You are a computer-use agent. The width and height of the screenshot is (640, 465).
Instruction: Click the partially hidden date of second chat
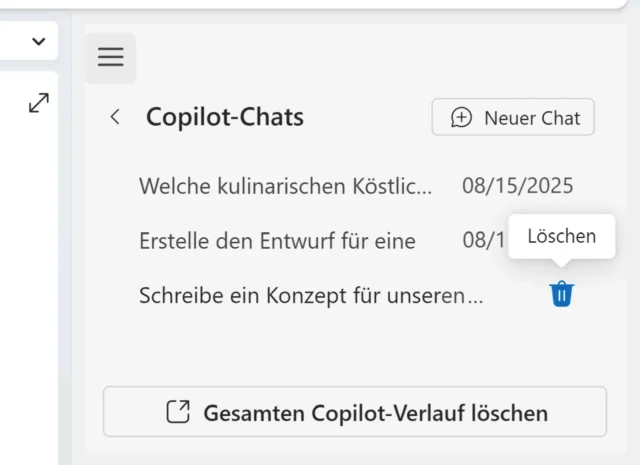(482, 240)
